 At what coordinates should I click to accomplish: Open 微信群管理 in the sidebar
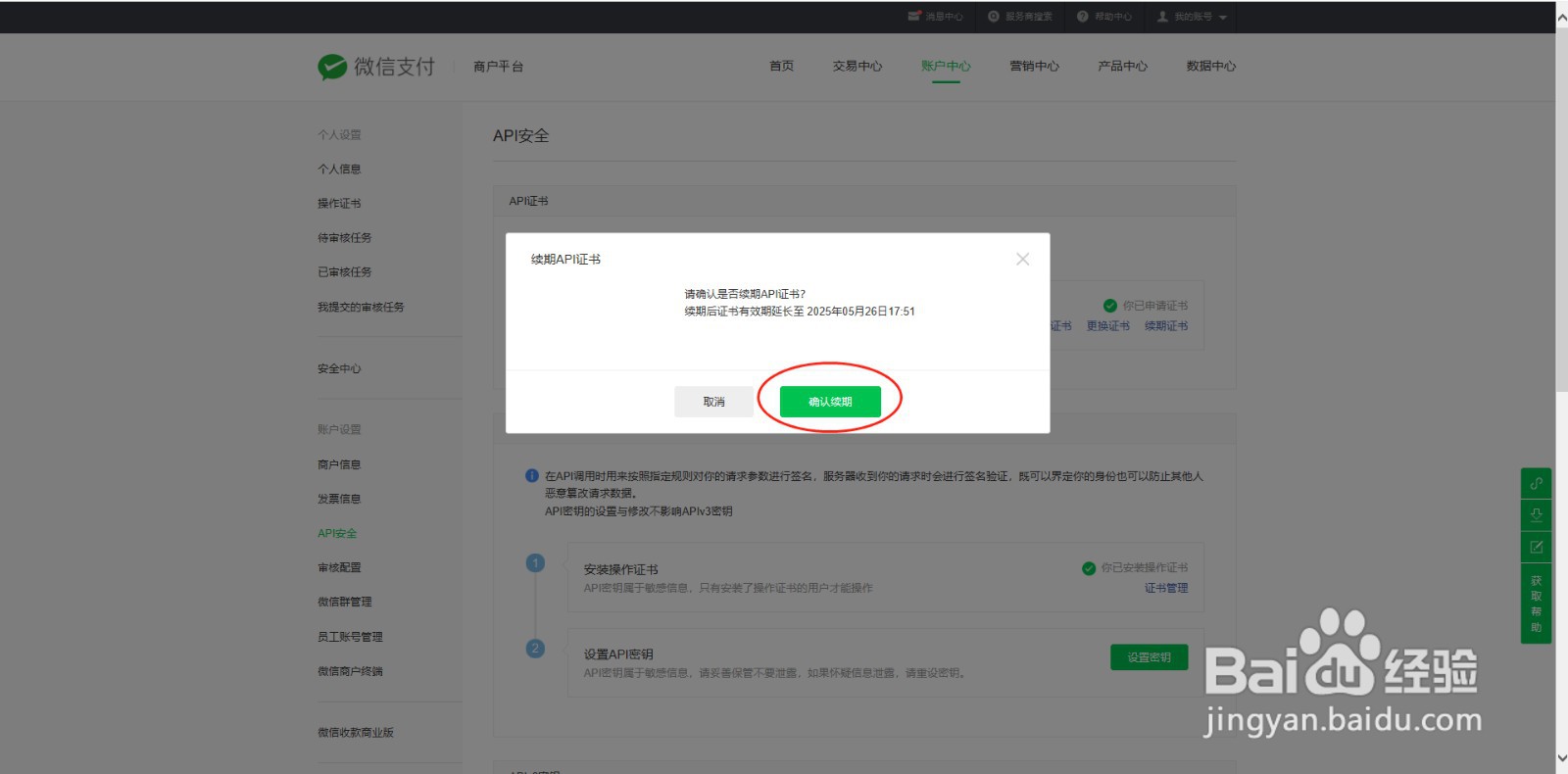pyautogui.click(x=344, y=602)
